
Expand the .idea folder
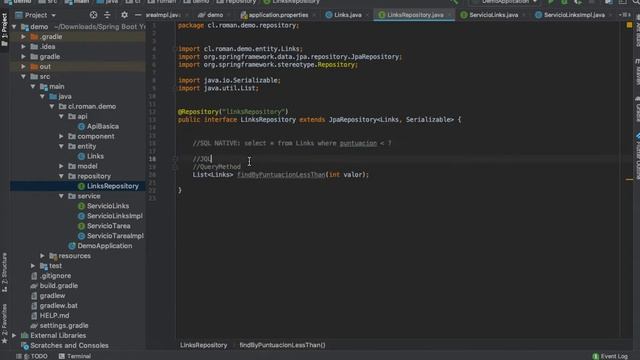click(23, 47)
